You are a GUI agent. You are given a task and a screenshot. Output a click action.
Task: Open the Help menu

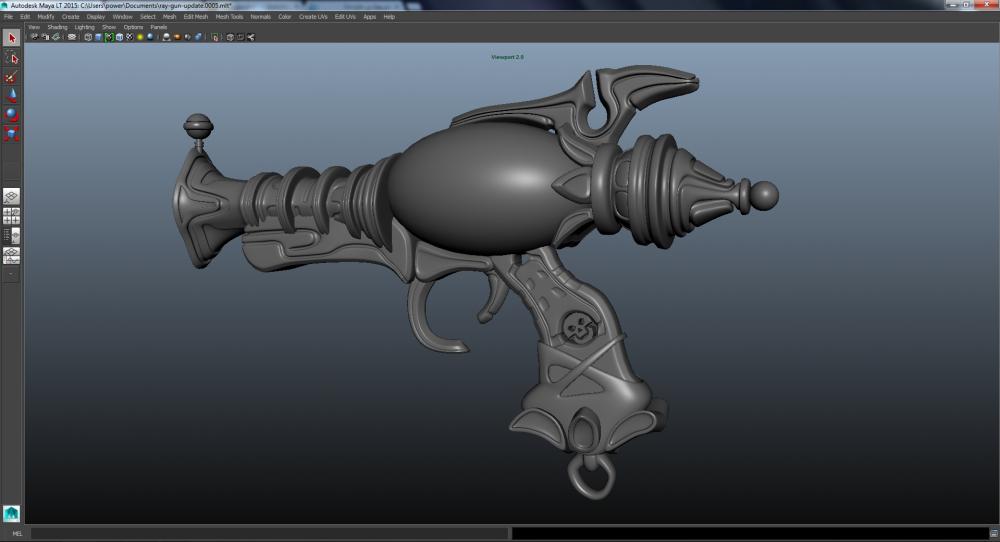click(389, 17)
